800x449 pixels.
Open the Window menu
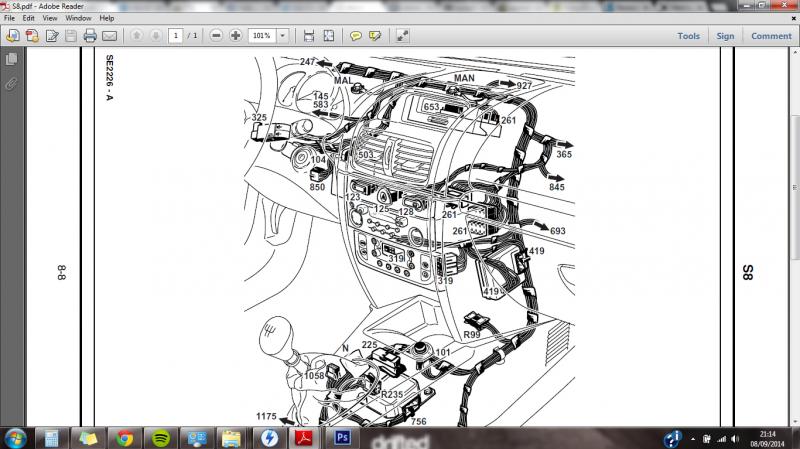pyautogui.click(x=79, y=18)
